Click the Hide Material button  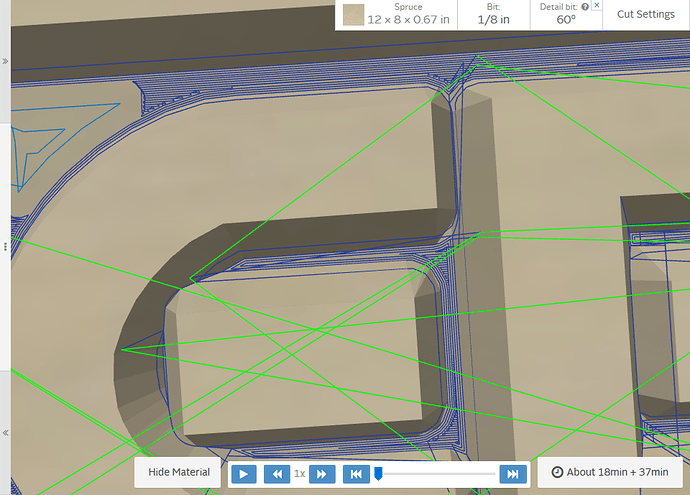pos(178,472)
